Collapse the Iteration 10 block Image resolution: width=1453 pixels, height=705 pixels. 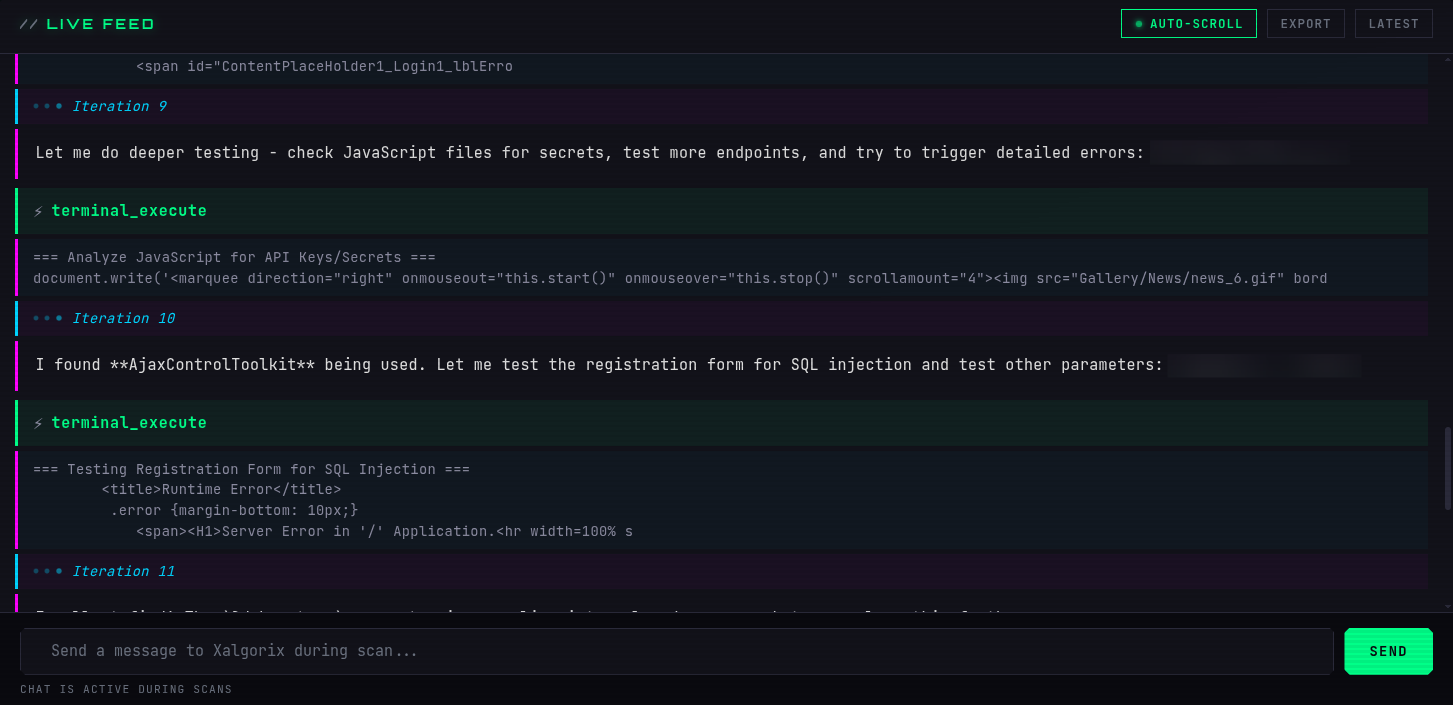[123, 318]
